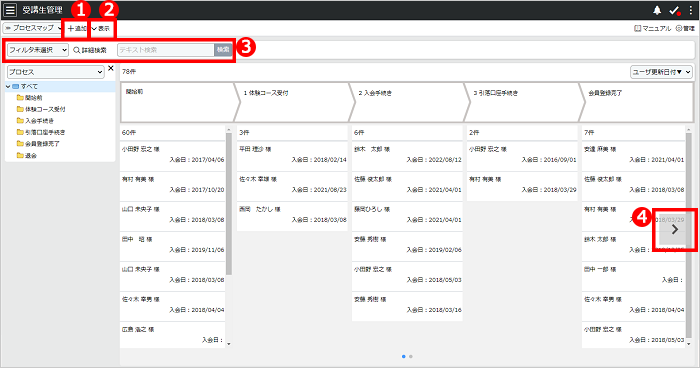Go to the next page with the right arrow

coord(675,230)
